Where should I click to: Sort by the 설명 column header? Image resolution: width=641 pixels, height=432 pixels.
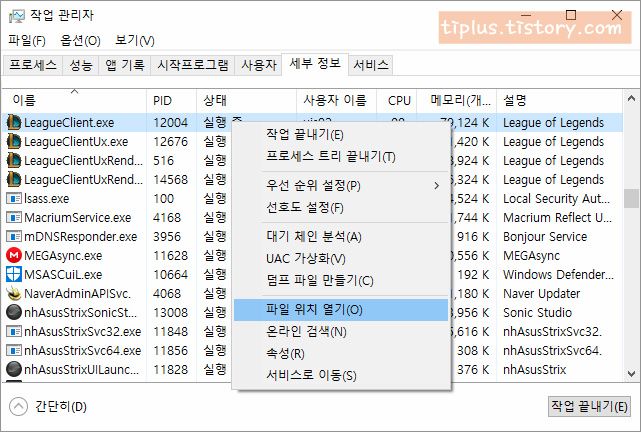click(x=560, y=101)
